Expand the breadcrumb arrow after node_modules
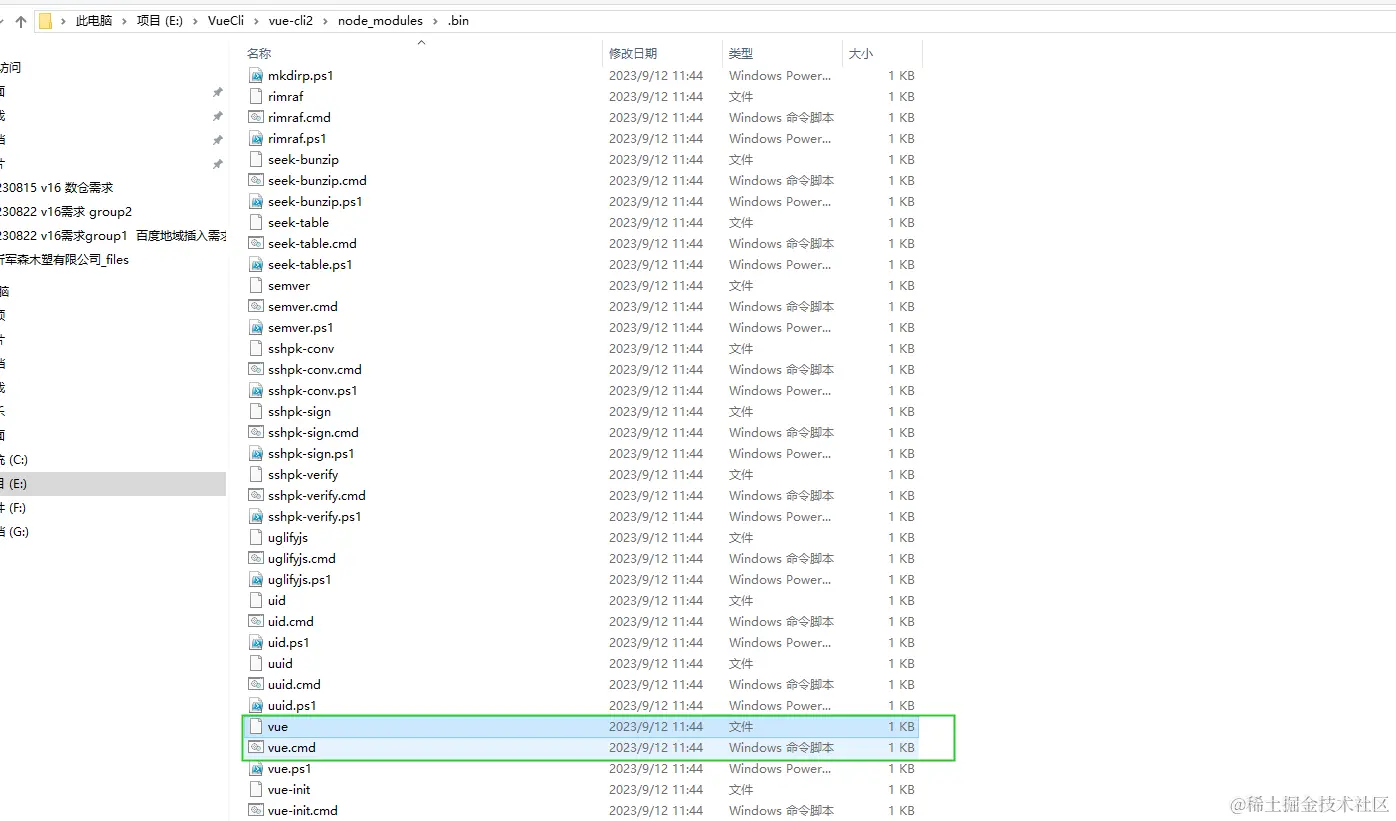Viewport: 1396px width, 821px height. 434,21
